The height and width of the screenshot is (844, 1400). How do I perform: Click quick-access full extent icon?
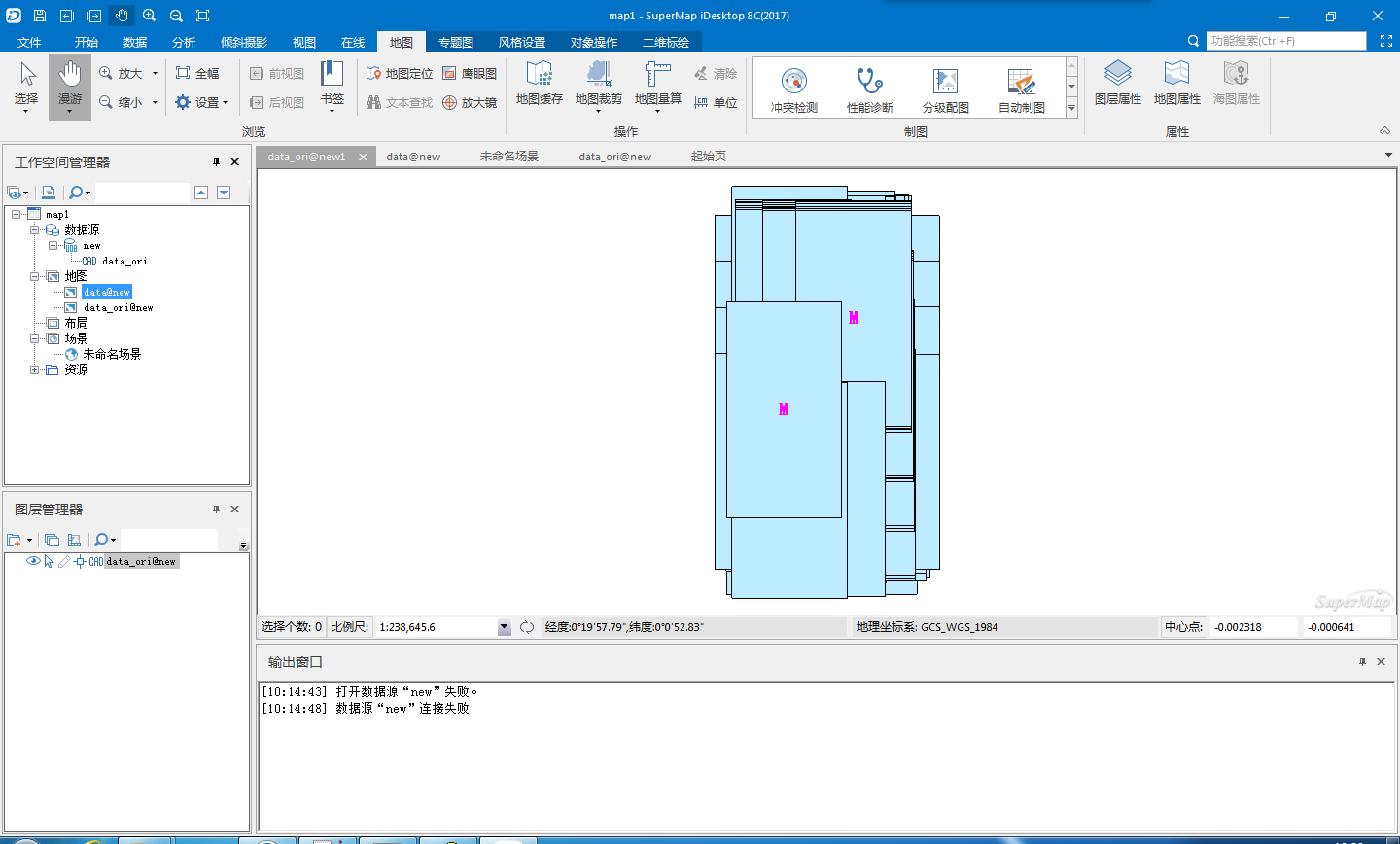203,16
